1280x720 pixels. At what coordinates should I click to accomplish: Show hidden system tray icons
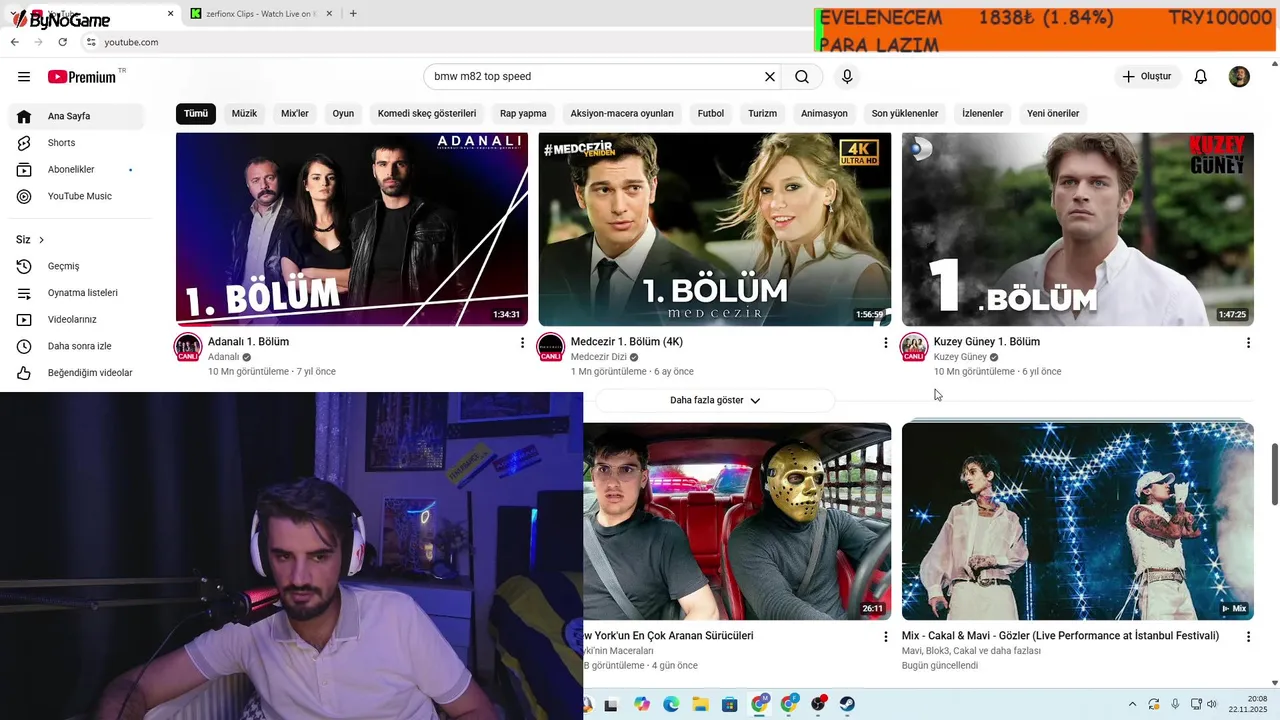coord(1132,704)
